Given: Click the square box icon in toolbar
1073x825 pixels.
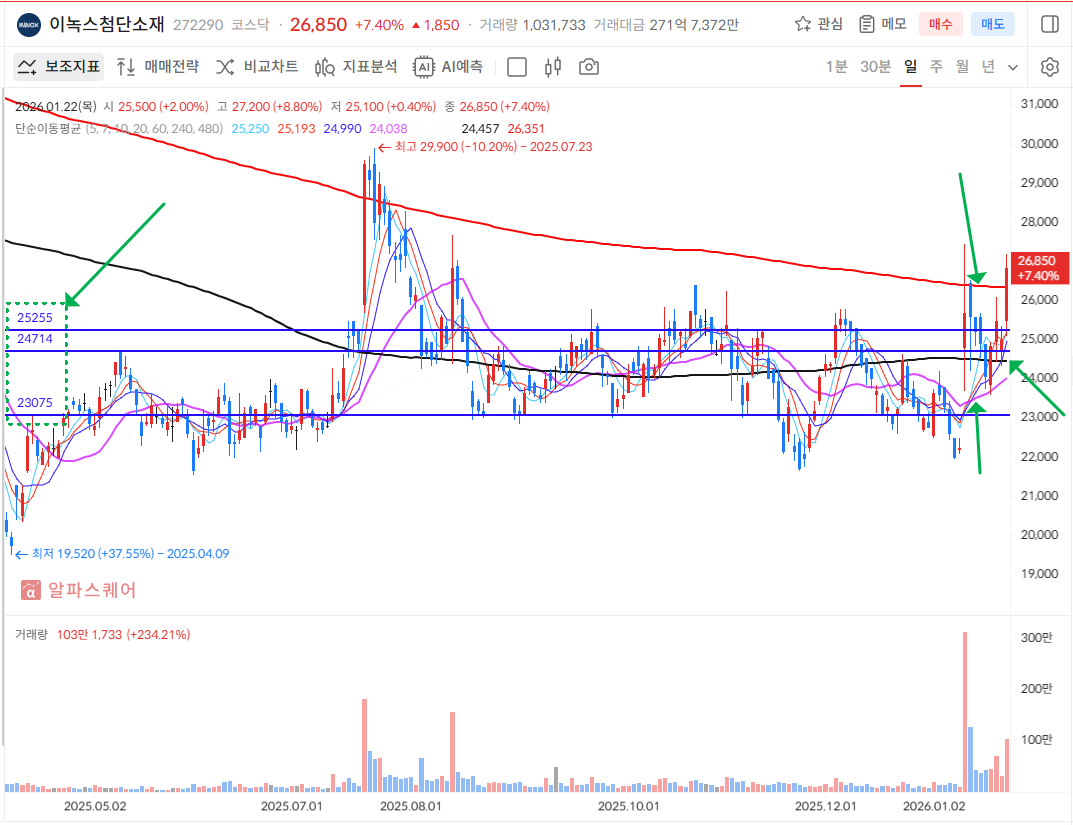Looking at the screenshot, I should (x=517, y=67).
